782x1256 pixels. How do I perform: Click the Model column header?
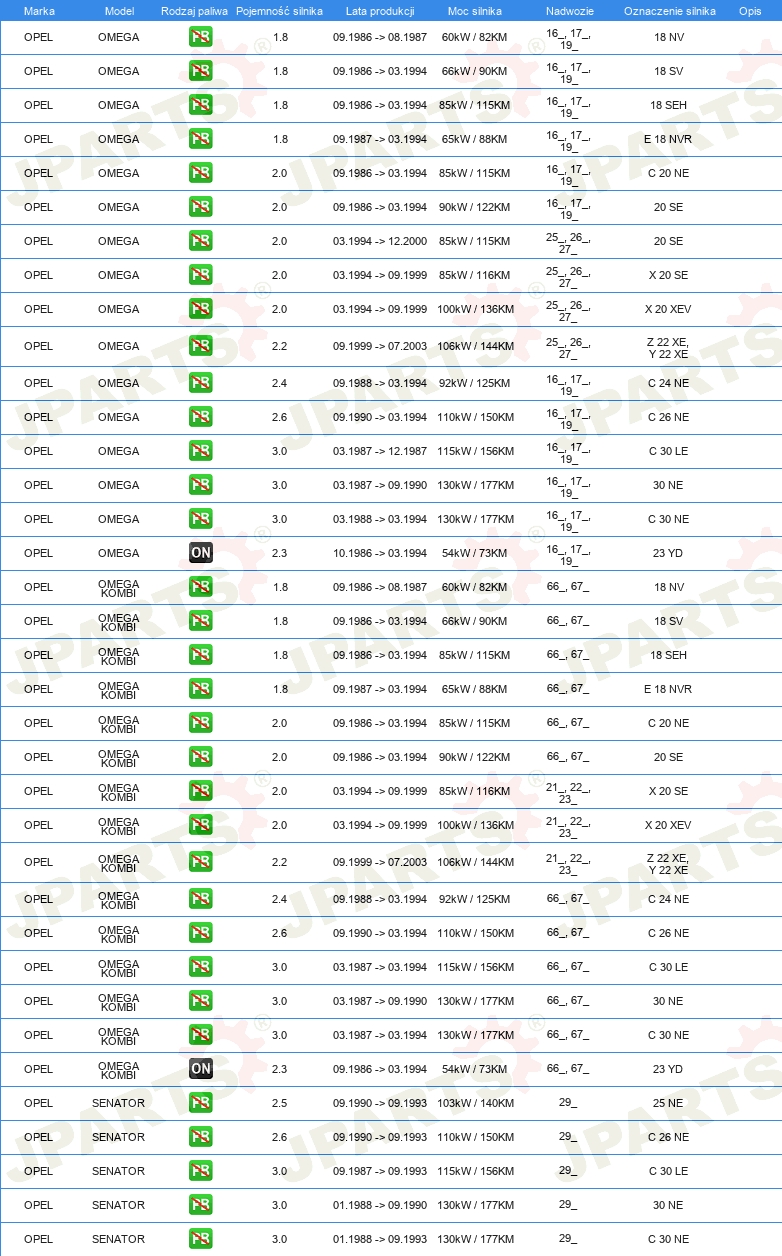(x=119, y=11)
